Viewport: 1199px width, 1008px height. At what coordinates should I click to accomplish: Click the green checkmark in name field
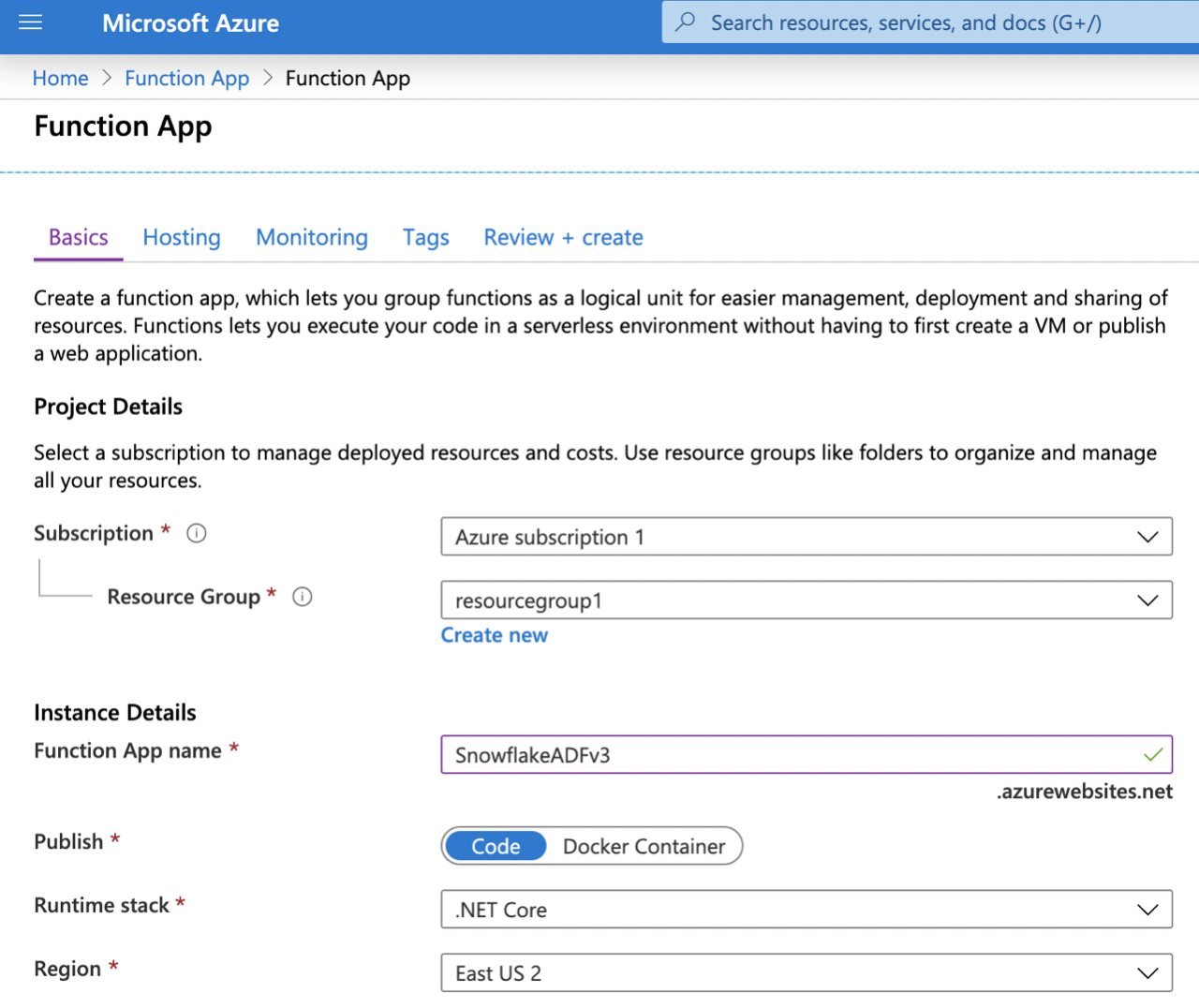point(1153,754)
